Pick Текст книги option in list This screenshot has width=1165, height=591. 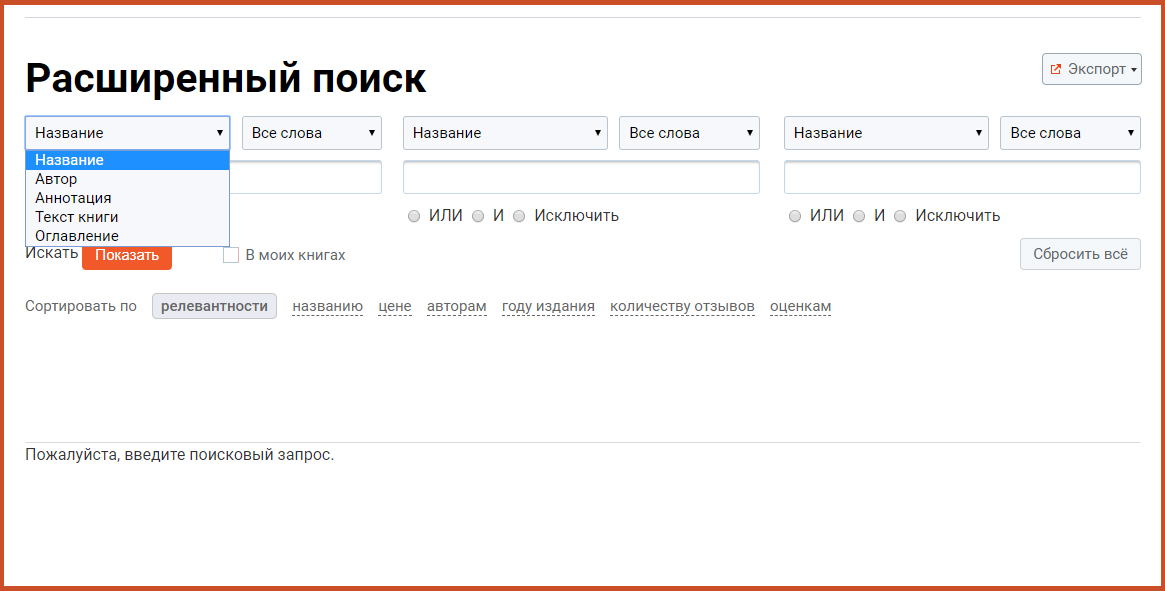[x=127, y=217]
